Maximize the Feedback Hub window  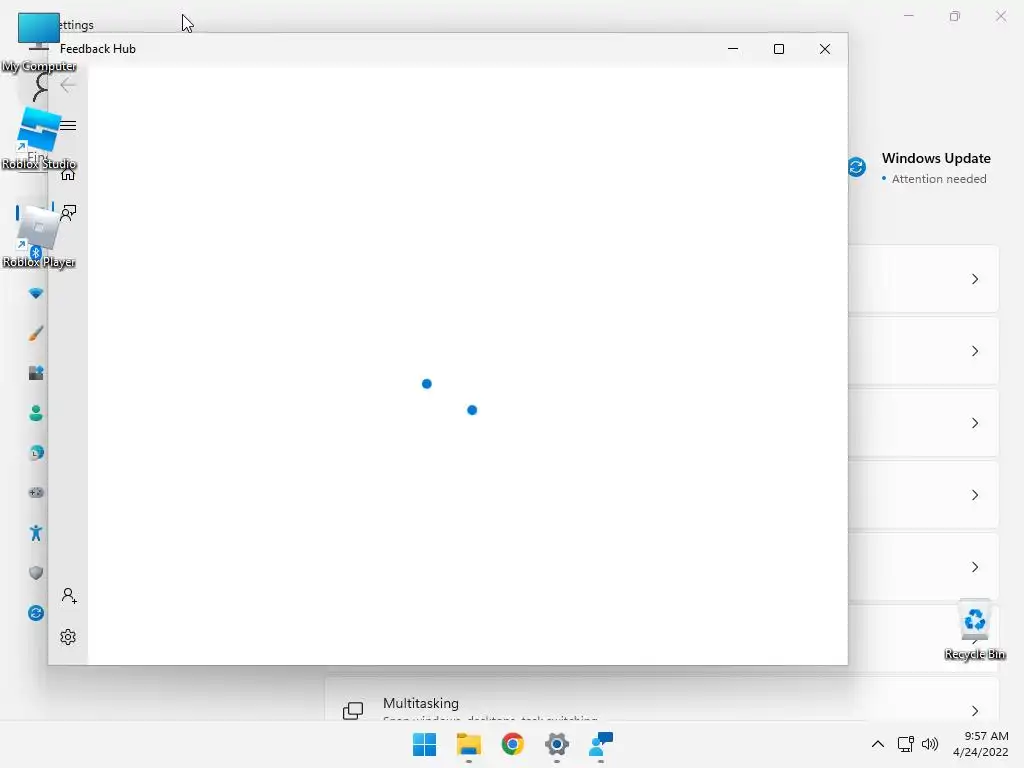[778, 49]
